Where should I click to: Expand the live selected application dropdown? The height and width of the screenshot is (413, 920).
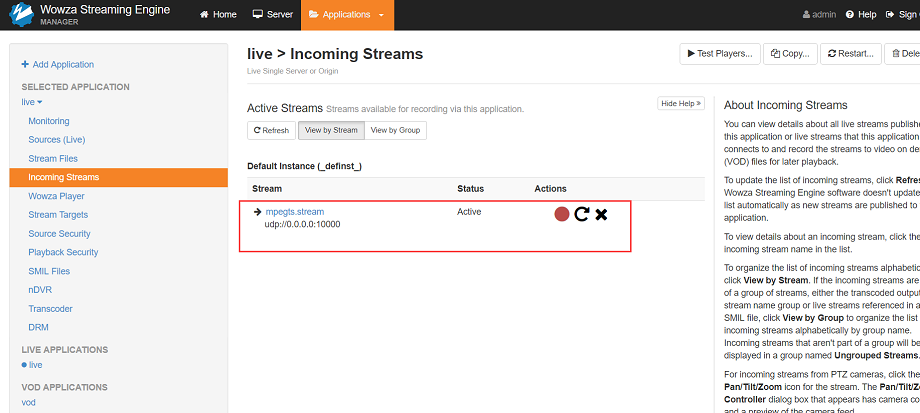(32, 102)
